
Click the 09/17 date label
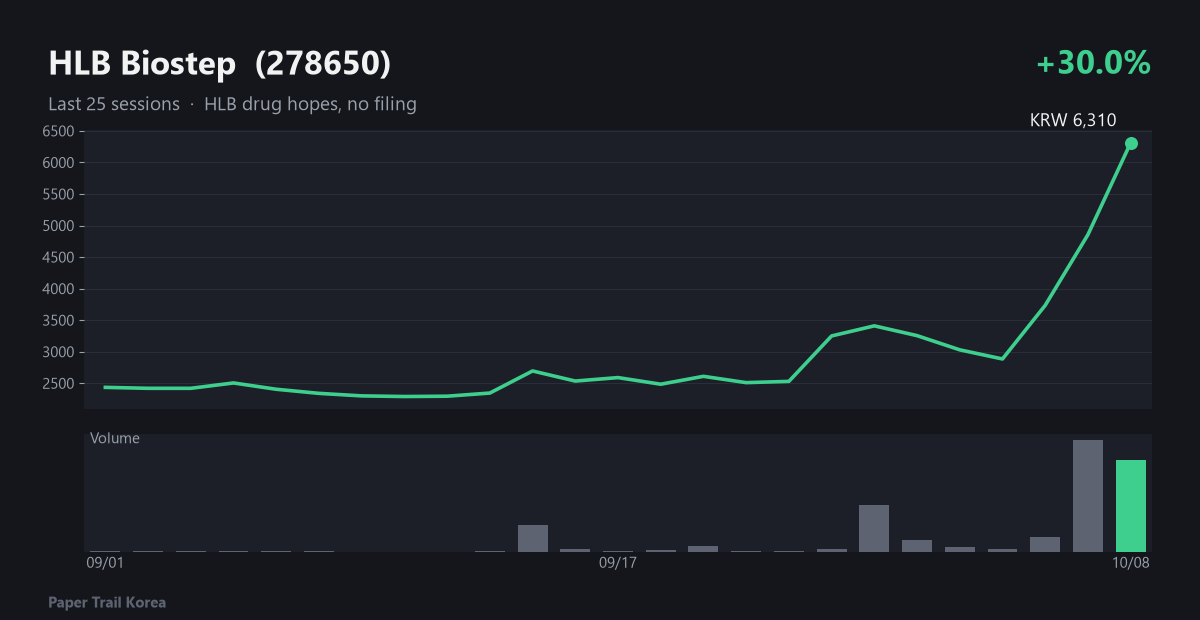pyautogui.click(x=617, y=563)
